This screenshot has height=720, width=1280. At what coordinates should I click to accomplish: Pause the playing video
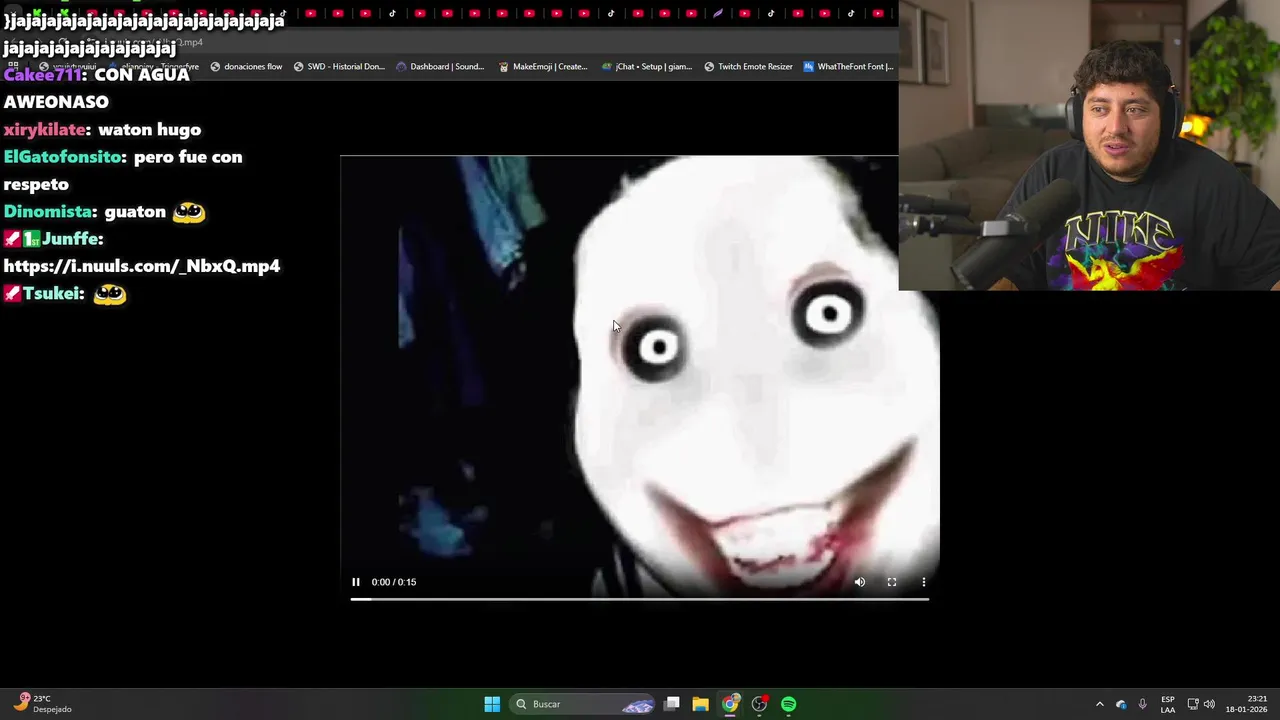click(355, 582)
